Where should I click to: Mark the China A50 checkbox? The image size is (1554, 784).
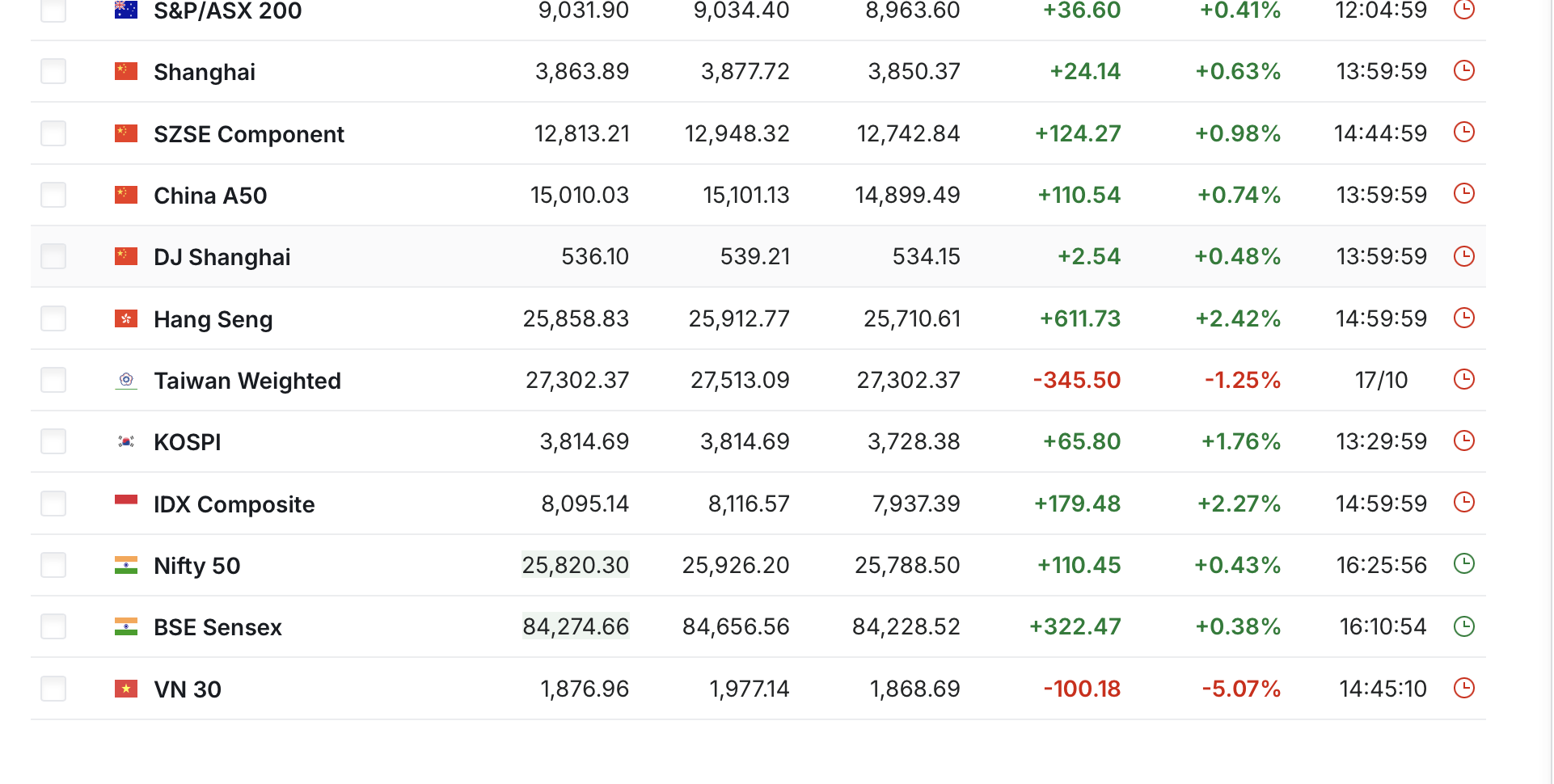53,195
